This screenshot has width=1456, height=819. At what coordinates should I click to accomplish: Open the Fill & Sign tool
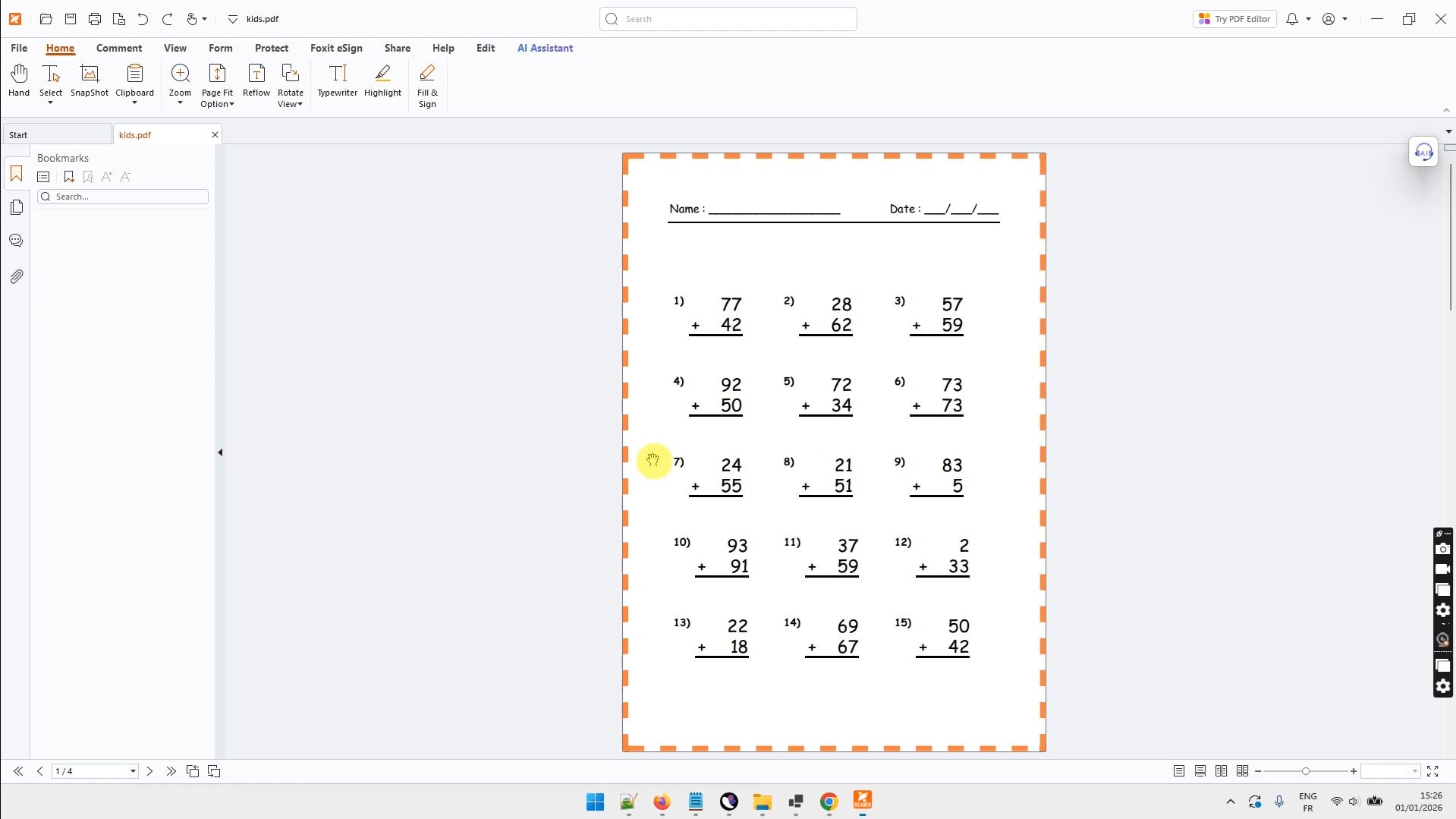click(x=427, y=86)
